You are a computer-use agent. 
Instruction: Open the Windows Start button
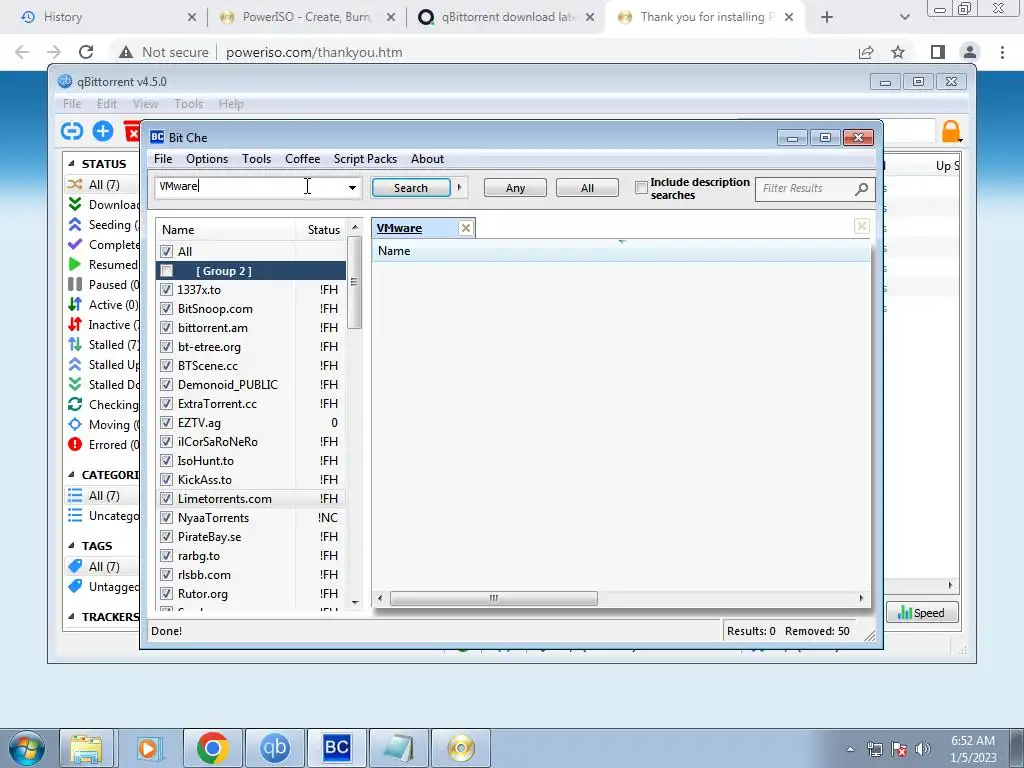pyautogui.click(x=27, y=748)
